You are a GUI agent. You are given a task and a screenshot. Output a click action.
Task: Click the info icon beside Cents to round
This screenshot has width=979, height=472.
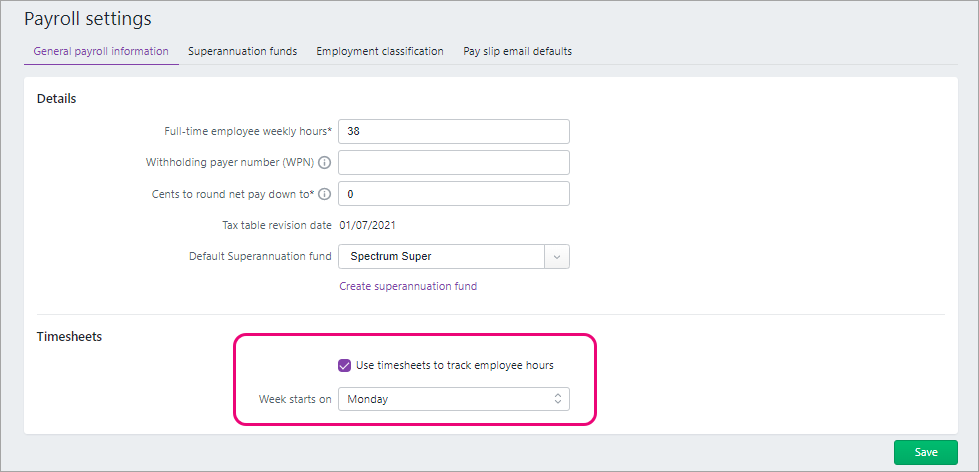[325, 194]
